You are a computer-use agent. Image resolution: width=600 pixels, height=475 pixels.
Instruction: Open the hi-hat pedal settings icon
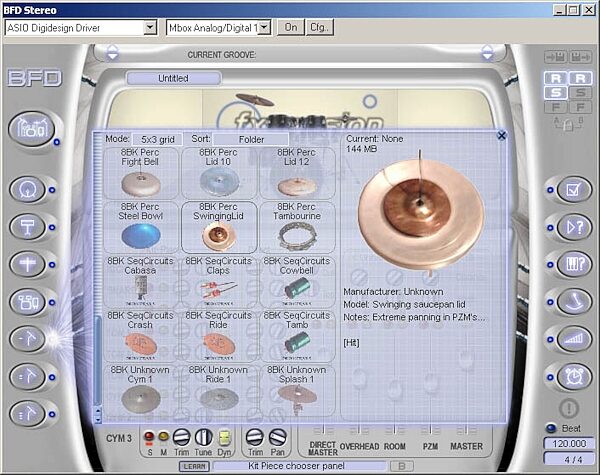coord(574,302)
